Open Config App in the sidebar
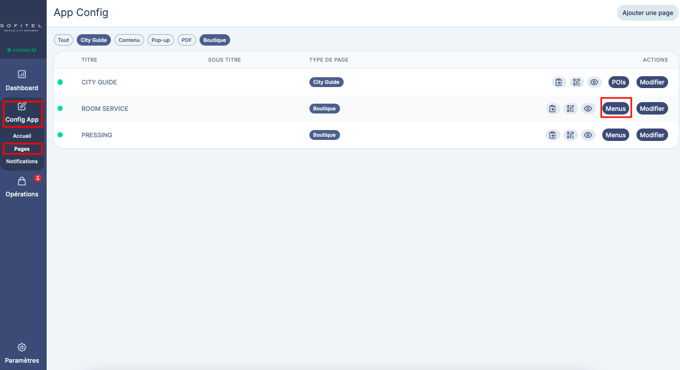Viewport: 680px width, 370px height. pos(22,113)
